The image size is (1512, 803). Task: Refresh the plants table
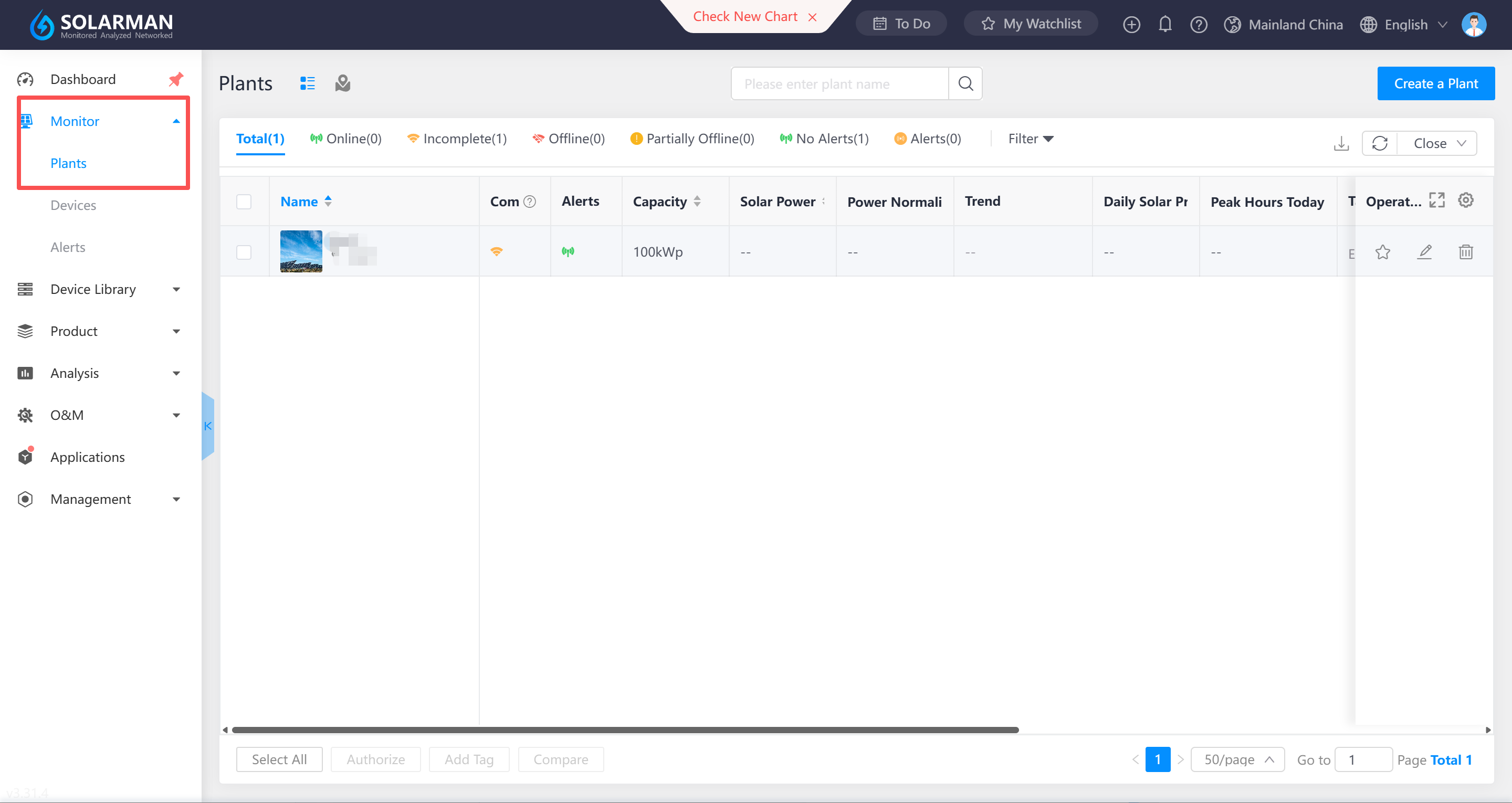pos(1379,143)
